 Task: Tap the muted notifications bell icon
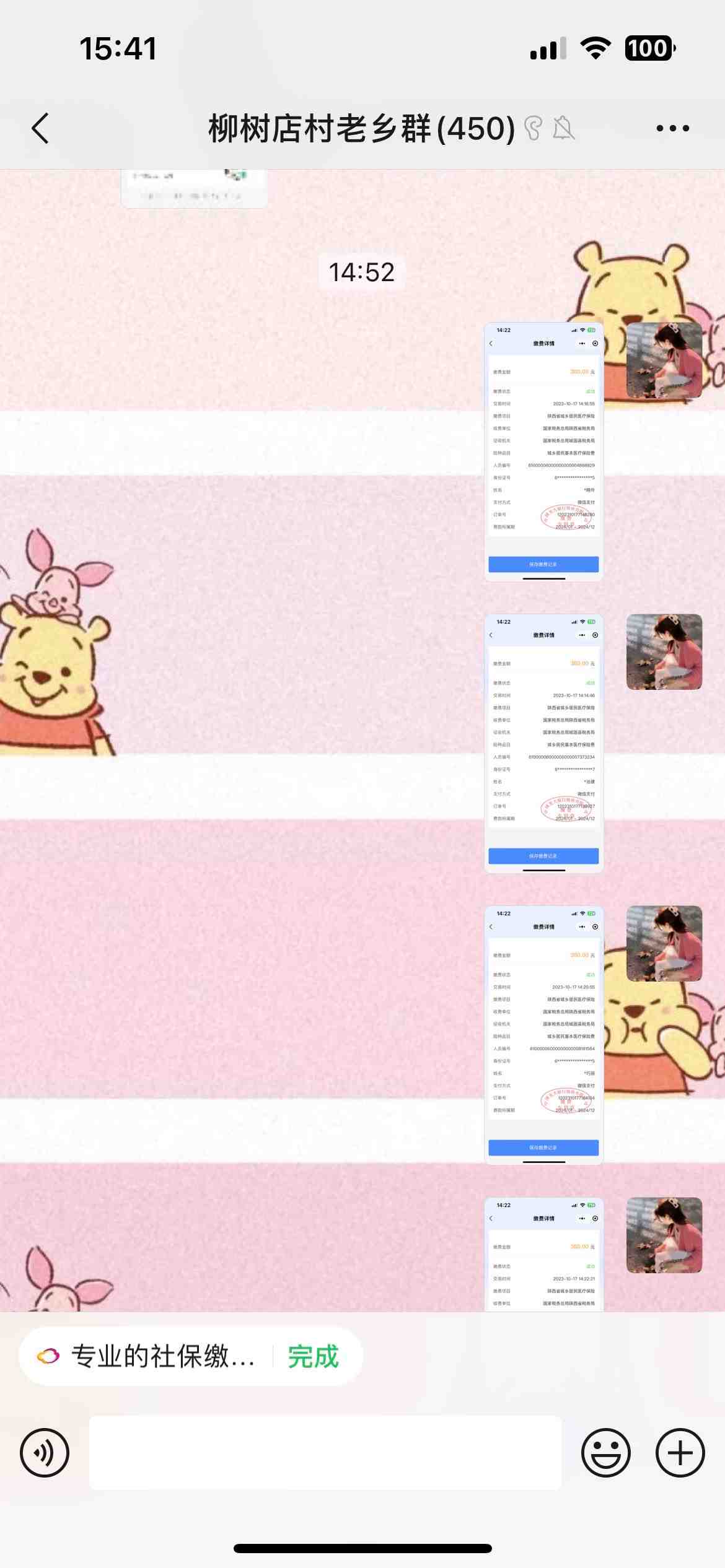(563, 129)
